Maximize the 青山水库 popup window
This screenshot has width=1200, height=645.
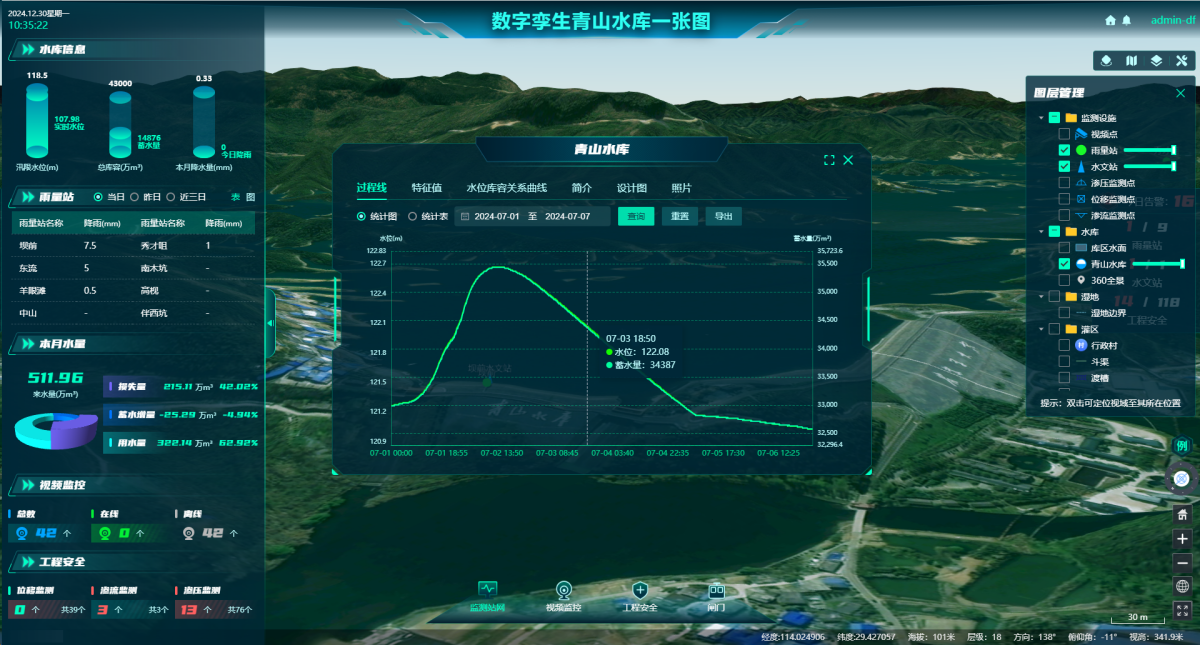click(x=829, y=160)
